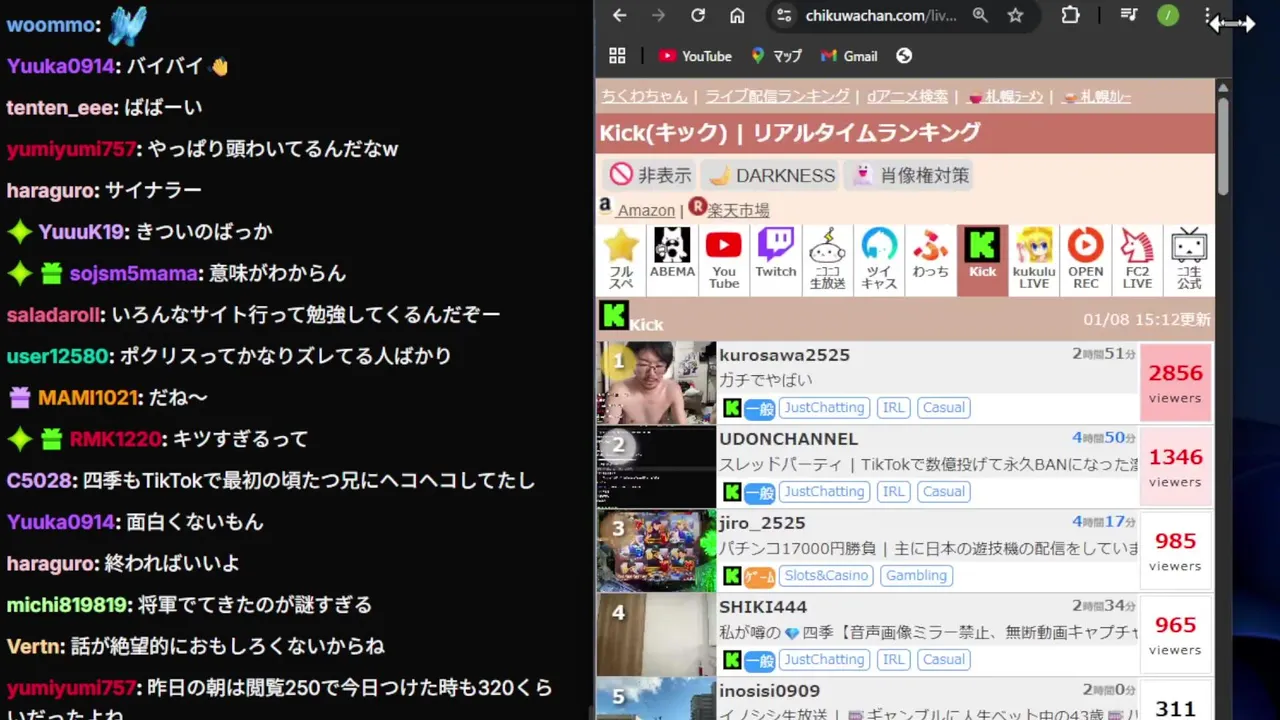Screen dimensions: 1280x720
Task: Open the green profile avatar icon
Action: point(1167,15)
